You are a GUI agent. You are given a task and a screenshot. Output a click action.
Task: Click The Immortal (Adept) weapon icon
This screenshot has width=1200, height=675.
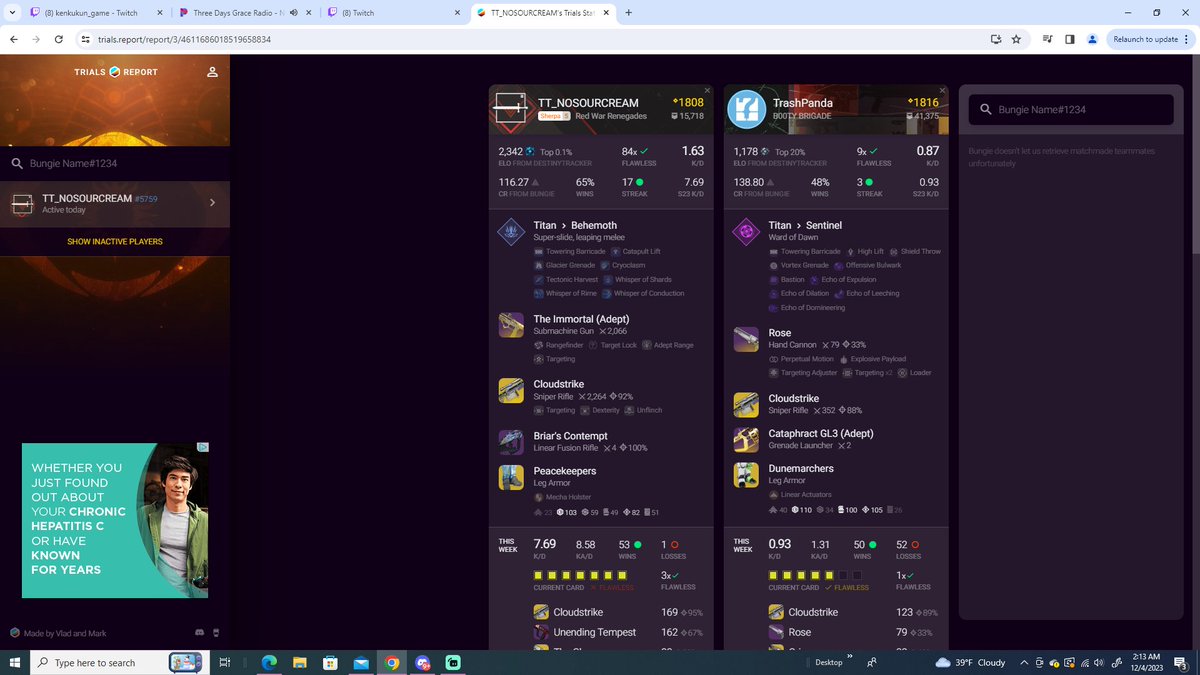(511, 325)
